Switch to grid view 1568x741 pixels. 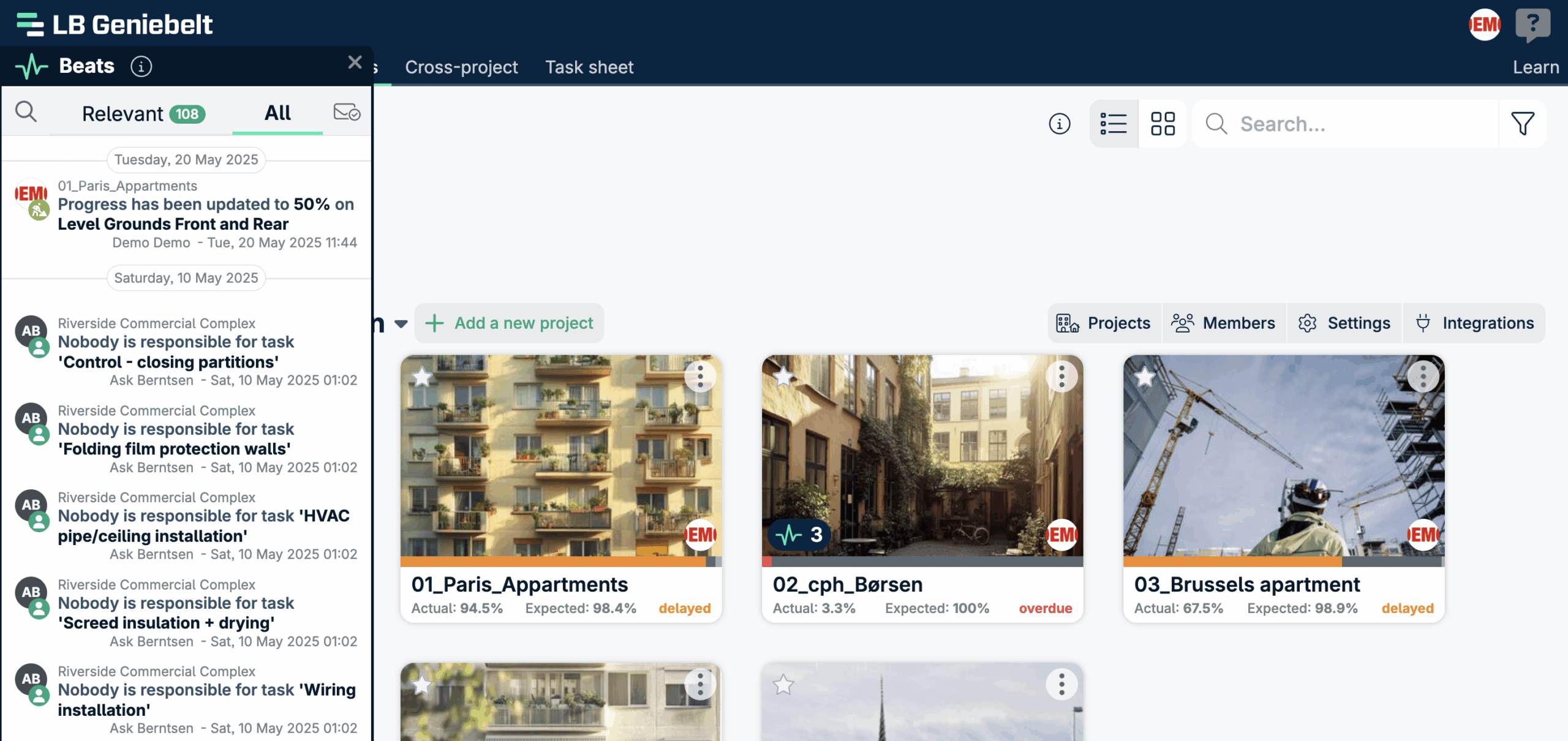pos(1163,124)
